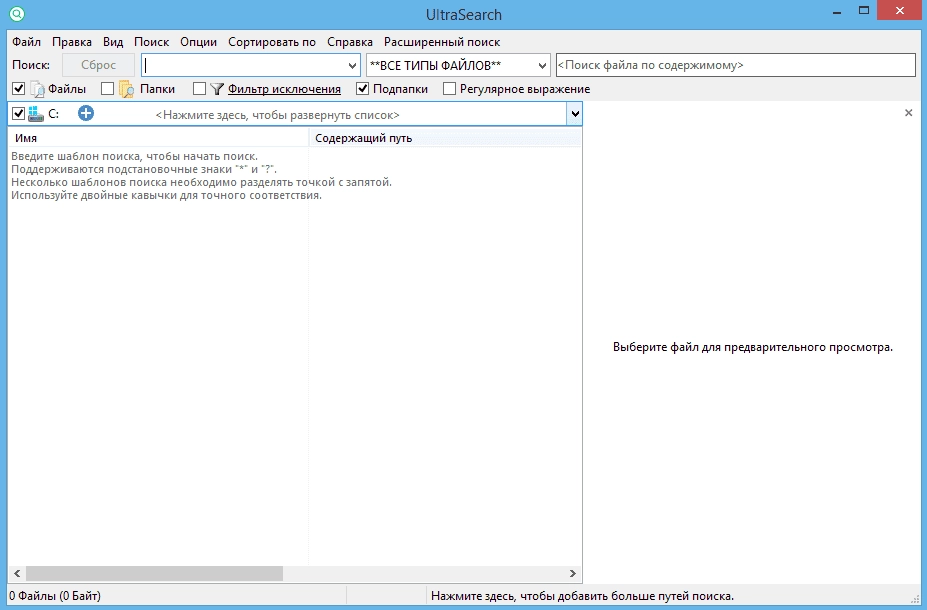Click the Folders magnifier icon

126,89
